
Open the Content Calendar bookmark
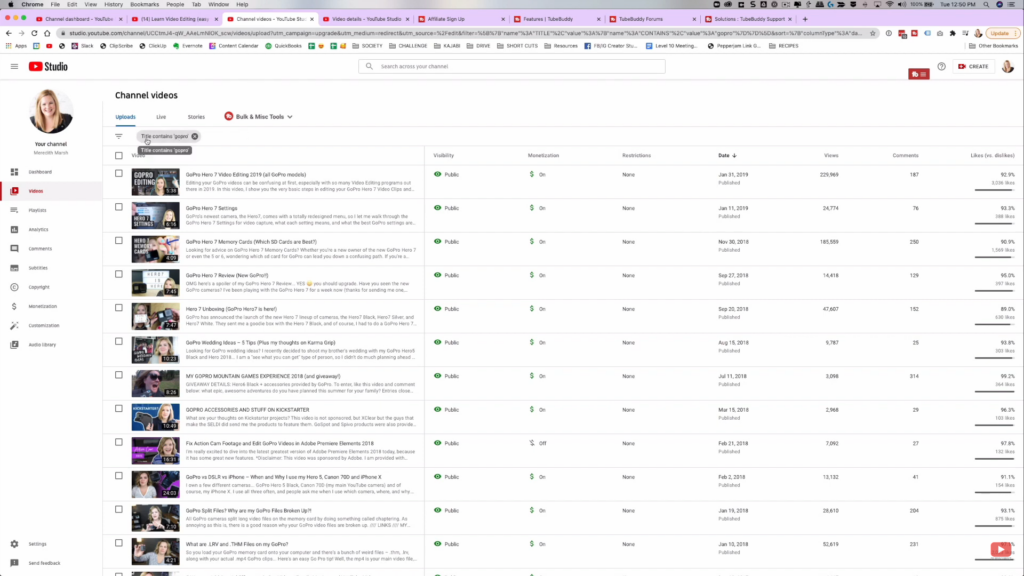pyautogui.click(x=234, y=46)
